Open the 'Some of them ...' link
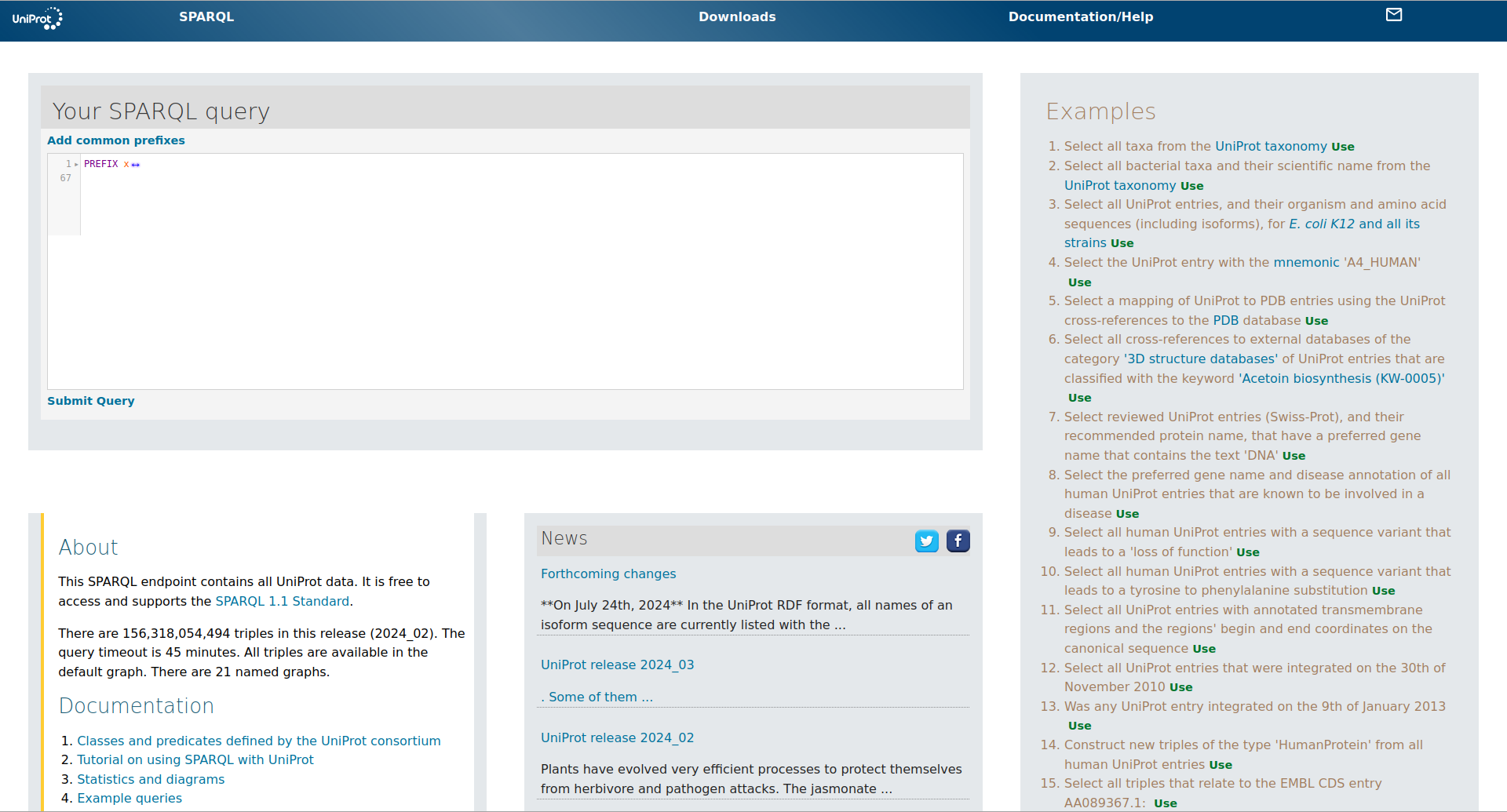The width and height of the screenshot is (1507, 812). [x=597, y=697]
